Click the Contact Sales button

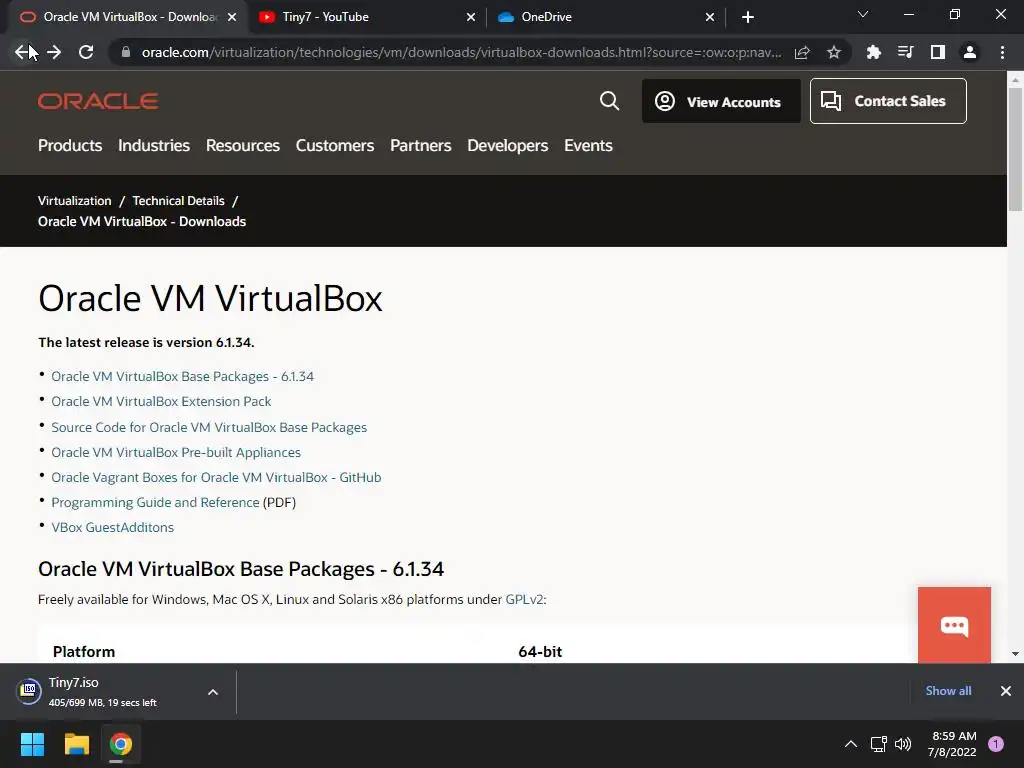pyautogui.click(x=888, y=101)
